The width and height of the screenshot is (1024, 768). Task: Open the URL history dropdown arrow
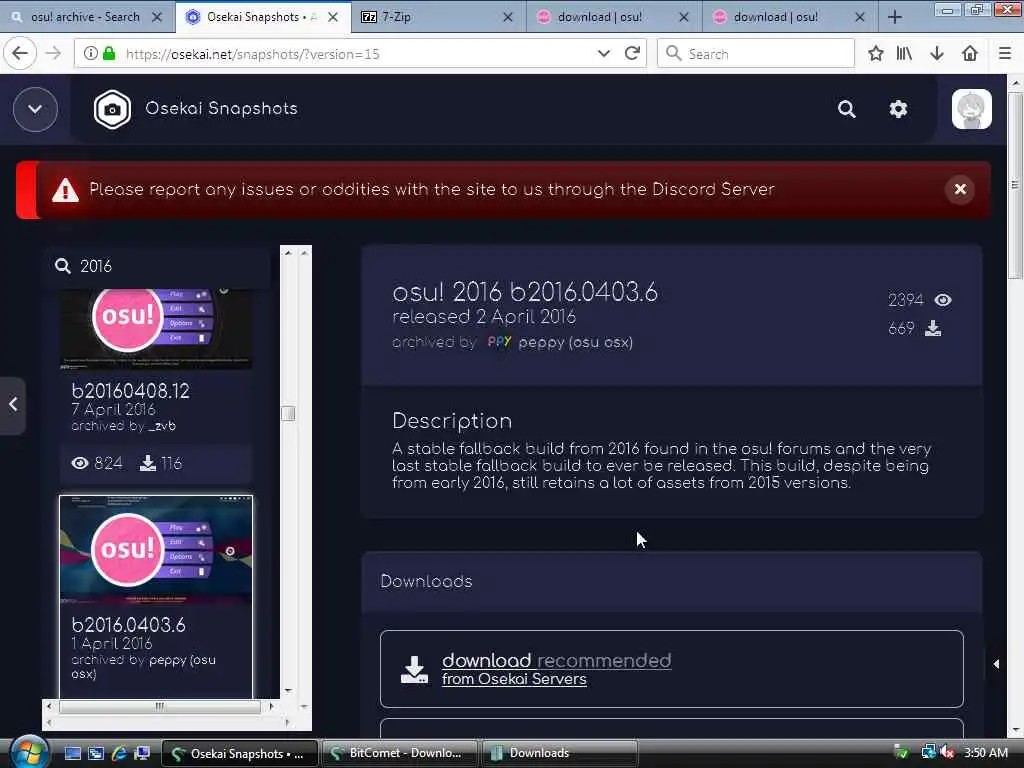[x=603, y=54]
